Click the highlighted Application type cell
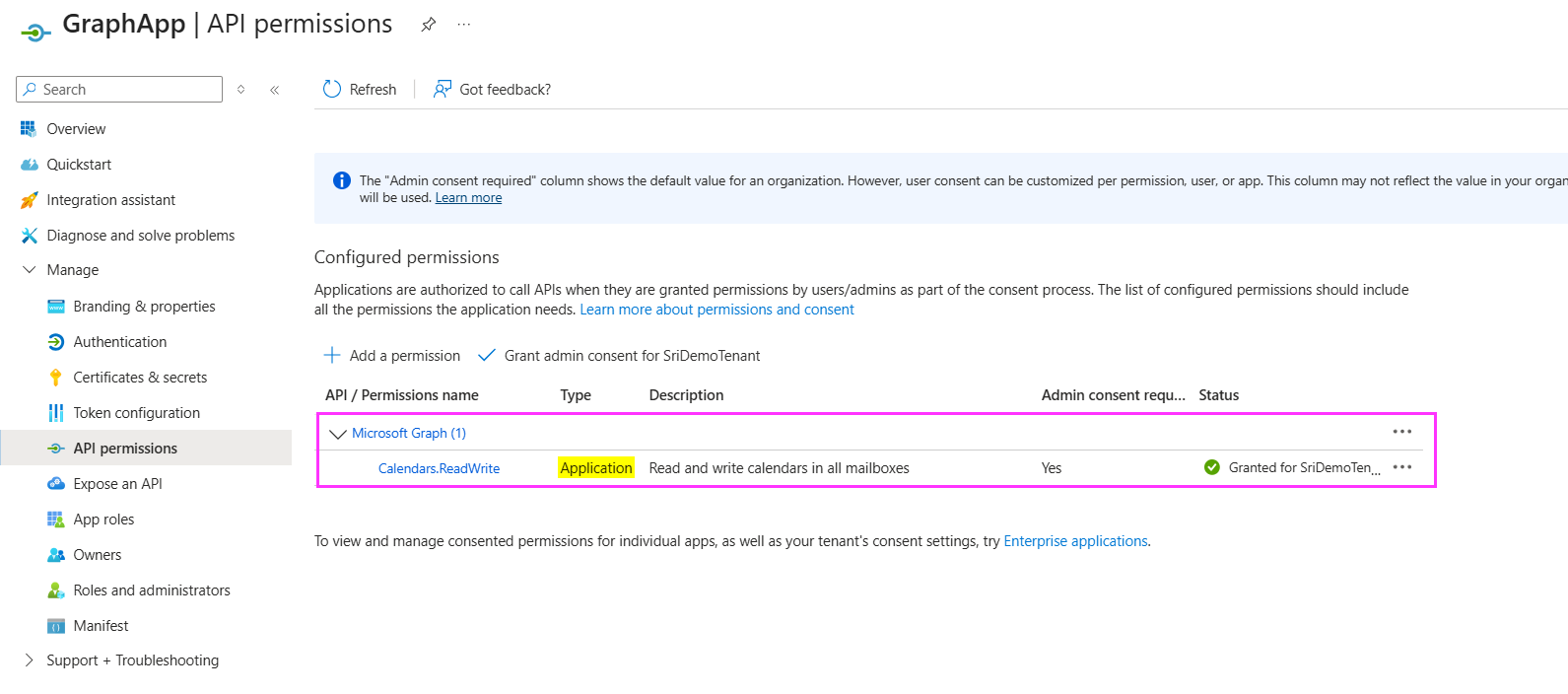Screen dimensions: 1568x694 coord(596,468)
